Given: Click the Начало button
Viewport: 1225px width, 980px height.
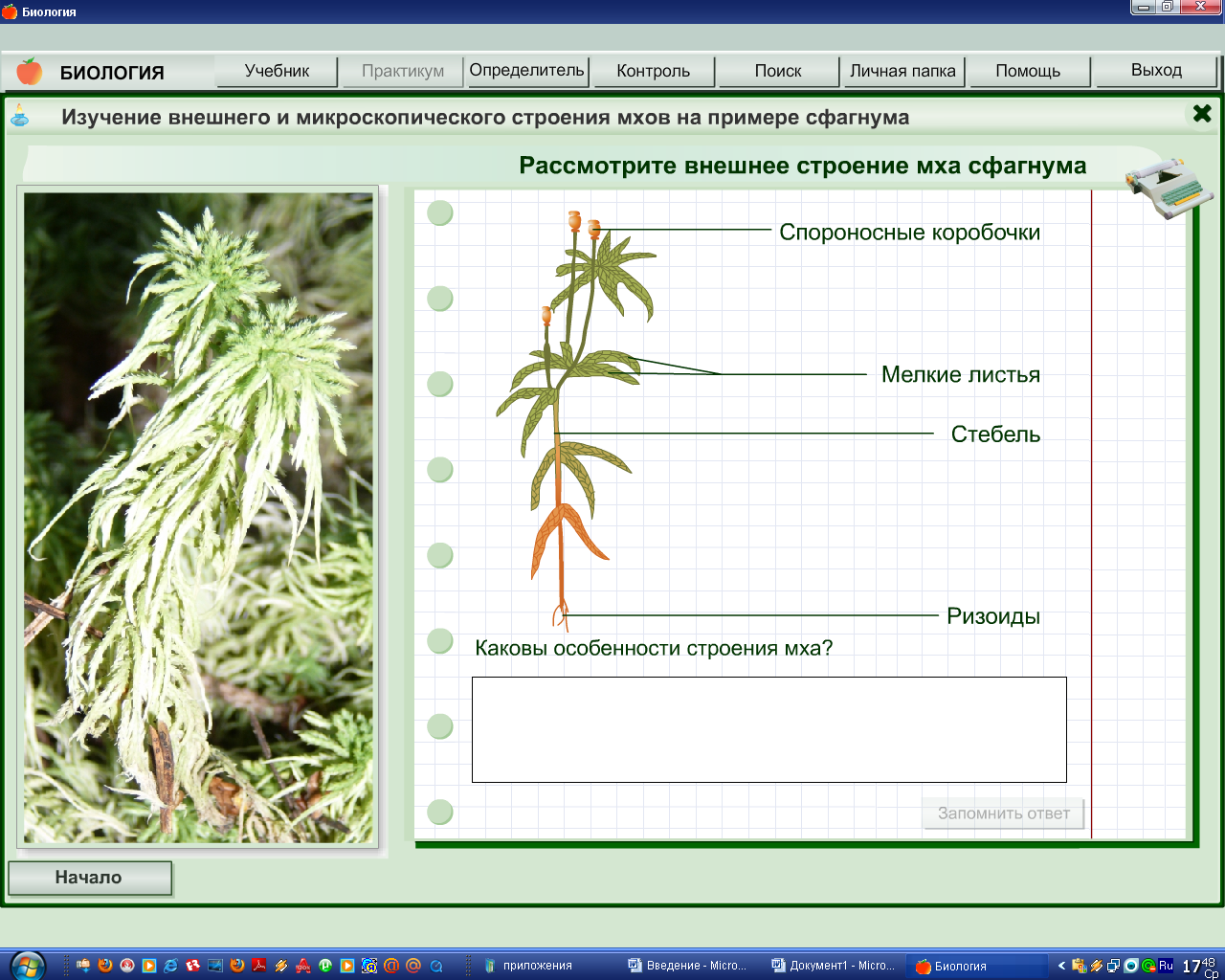Looking at the screenshot, I should [89, 878].
